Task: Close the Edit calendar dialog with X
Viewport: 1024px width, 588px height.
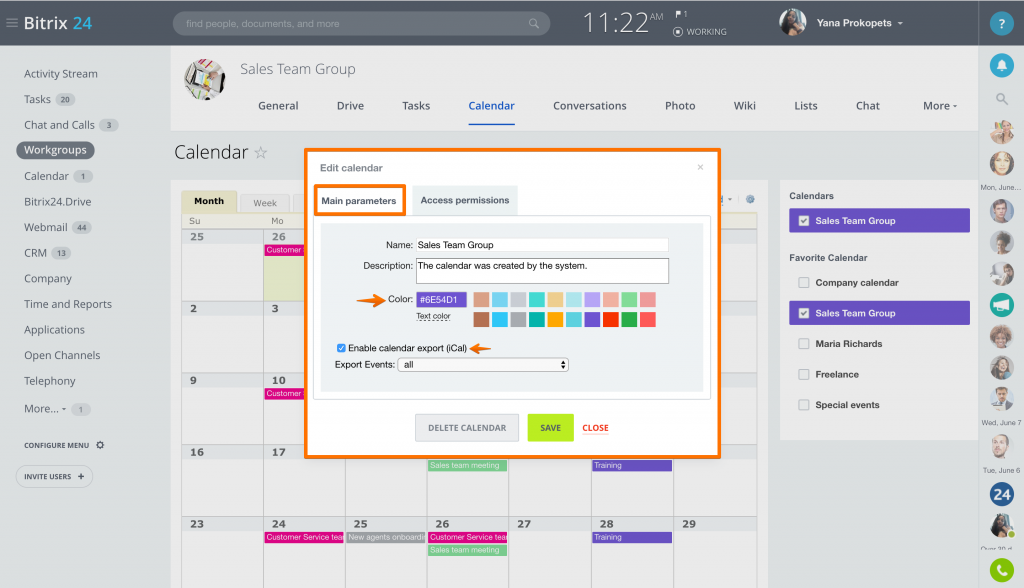Action: (700, 167)
